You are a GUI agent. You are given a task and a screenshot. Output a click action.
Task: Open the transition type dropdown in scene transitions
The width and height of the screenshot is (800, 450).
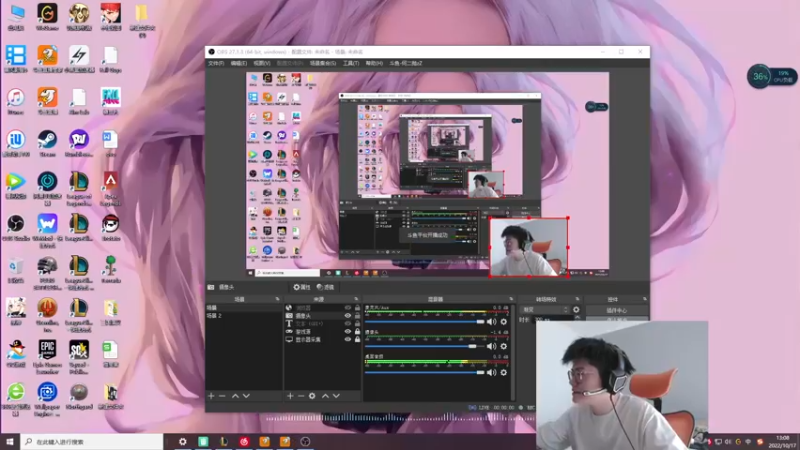(x=544, y=310)
